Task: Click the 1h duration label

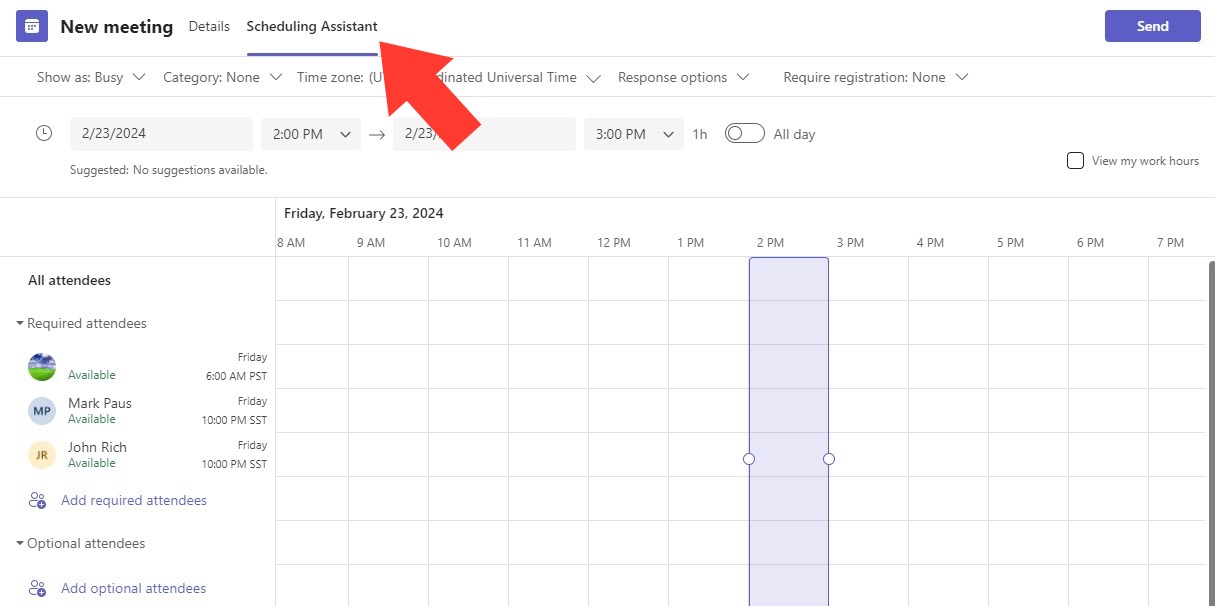Action: (x=700, y=134)
